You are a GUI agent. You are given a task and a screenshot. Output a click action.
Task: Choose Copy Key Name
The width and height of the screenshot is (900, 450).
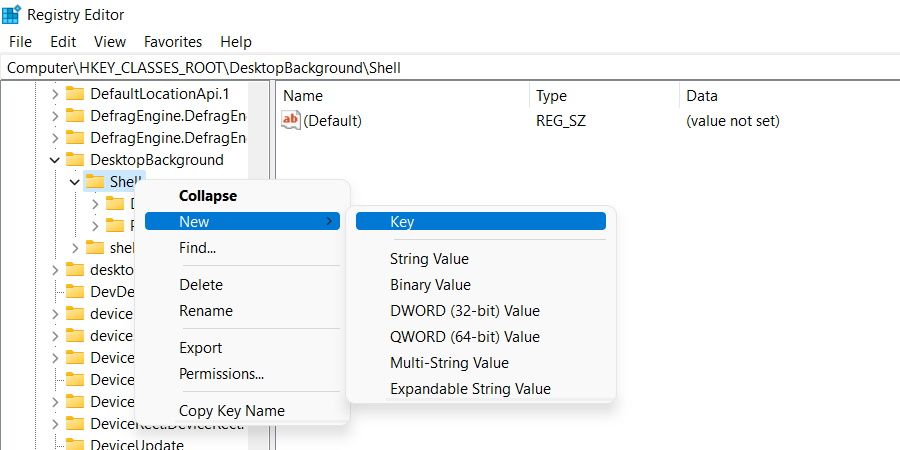pyautogui.click(x=231, y=411)
